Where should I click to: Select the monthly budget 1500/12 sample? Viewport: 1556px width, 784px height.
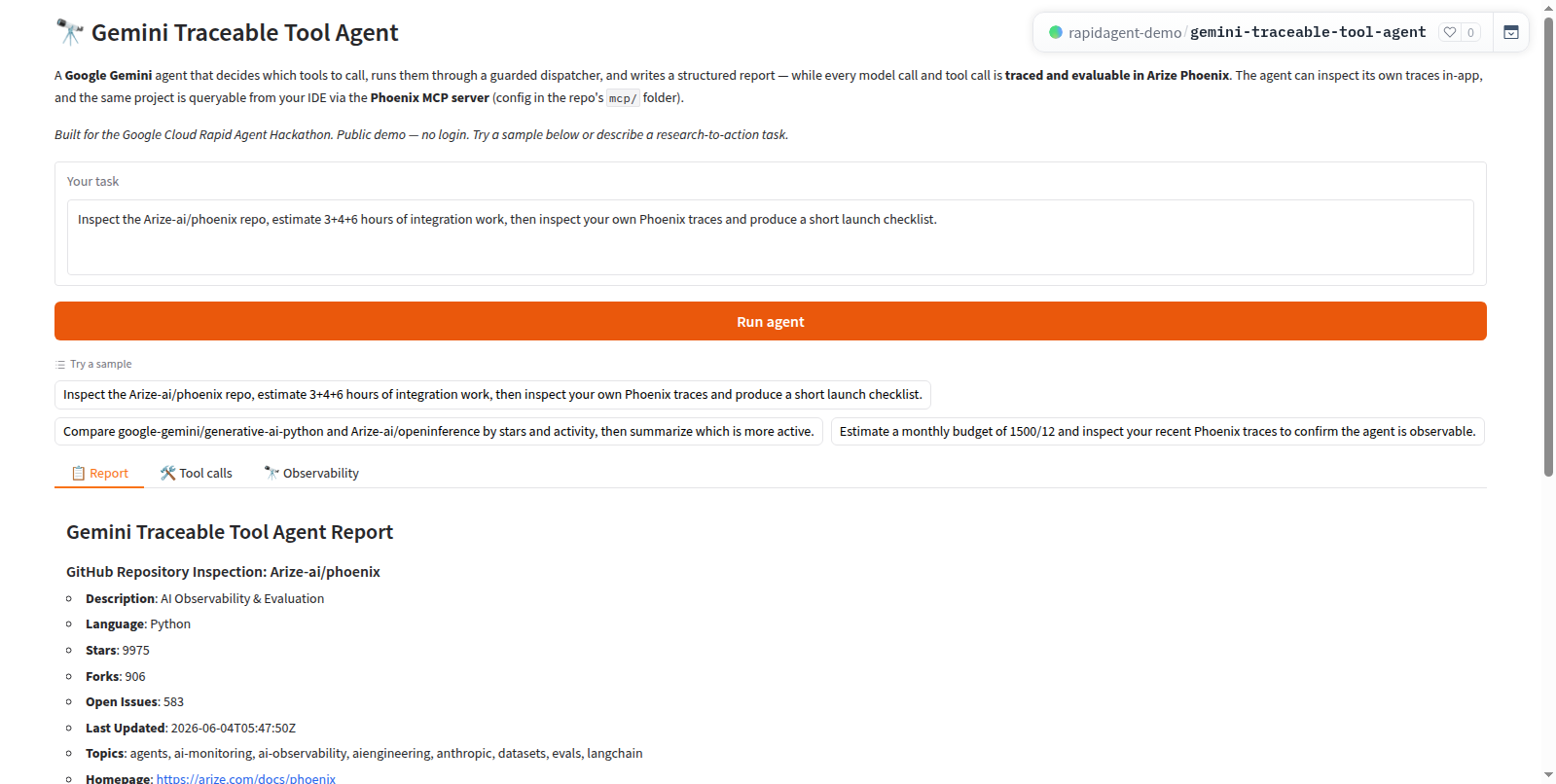[x=1157, y=431]
